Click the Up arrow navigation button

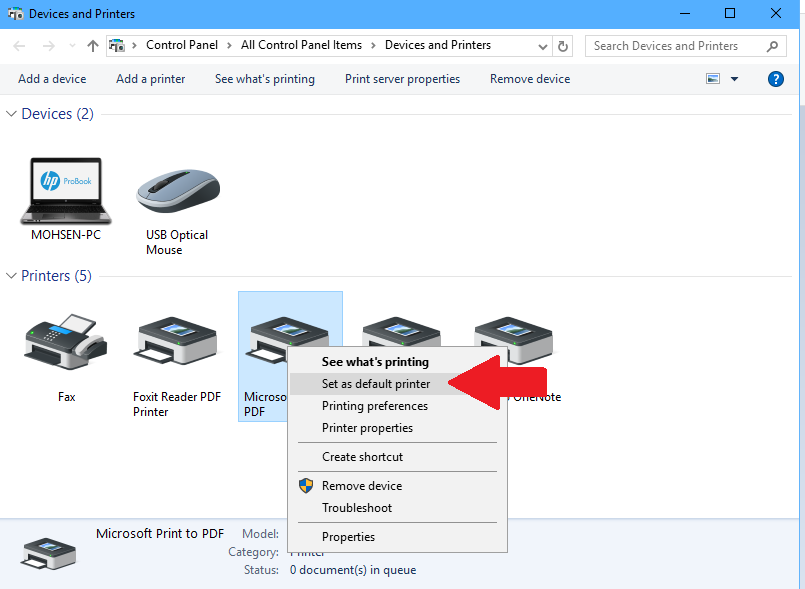click(x=92, y=46)
